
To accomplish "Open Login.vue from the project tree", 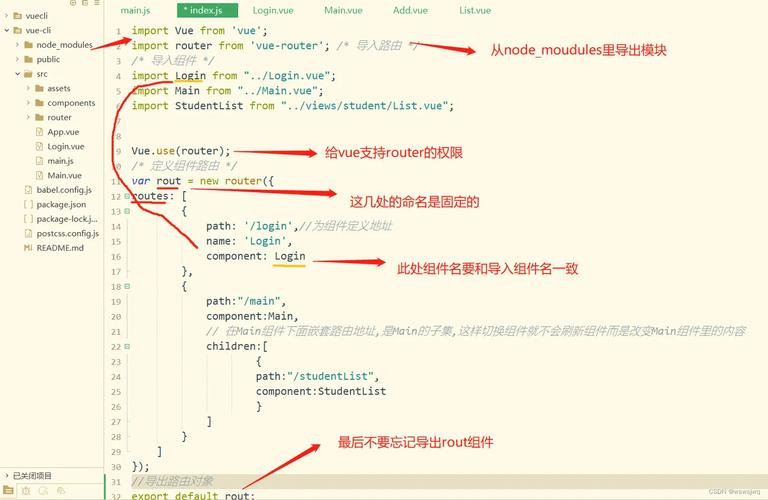I will (x=66, y=146).
